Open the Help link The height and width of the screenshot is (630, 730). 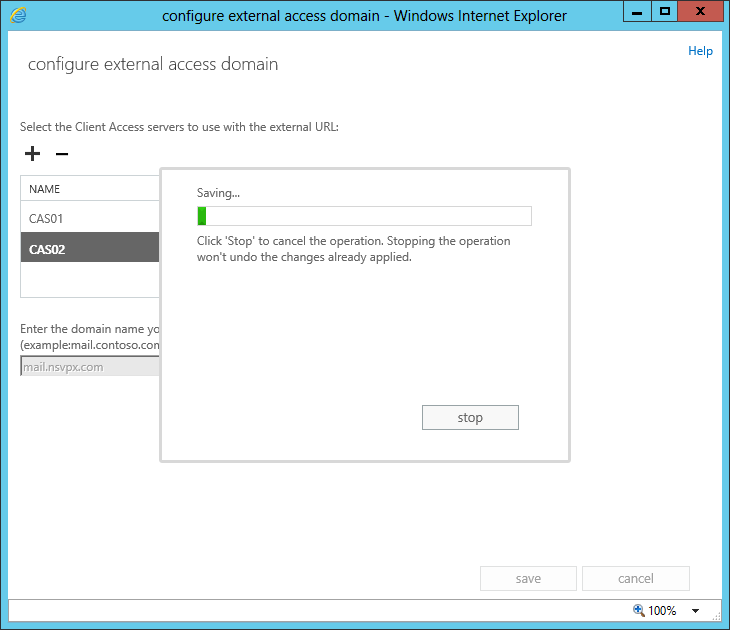700,51
